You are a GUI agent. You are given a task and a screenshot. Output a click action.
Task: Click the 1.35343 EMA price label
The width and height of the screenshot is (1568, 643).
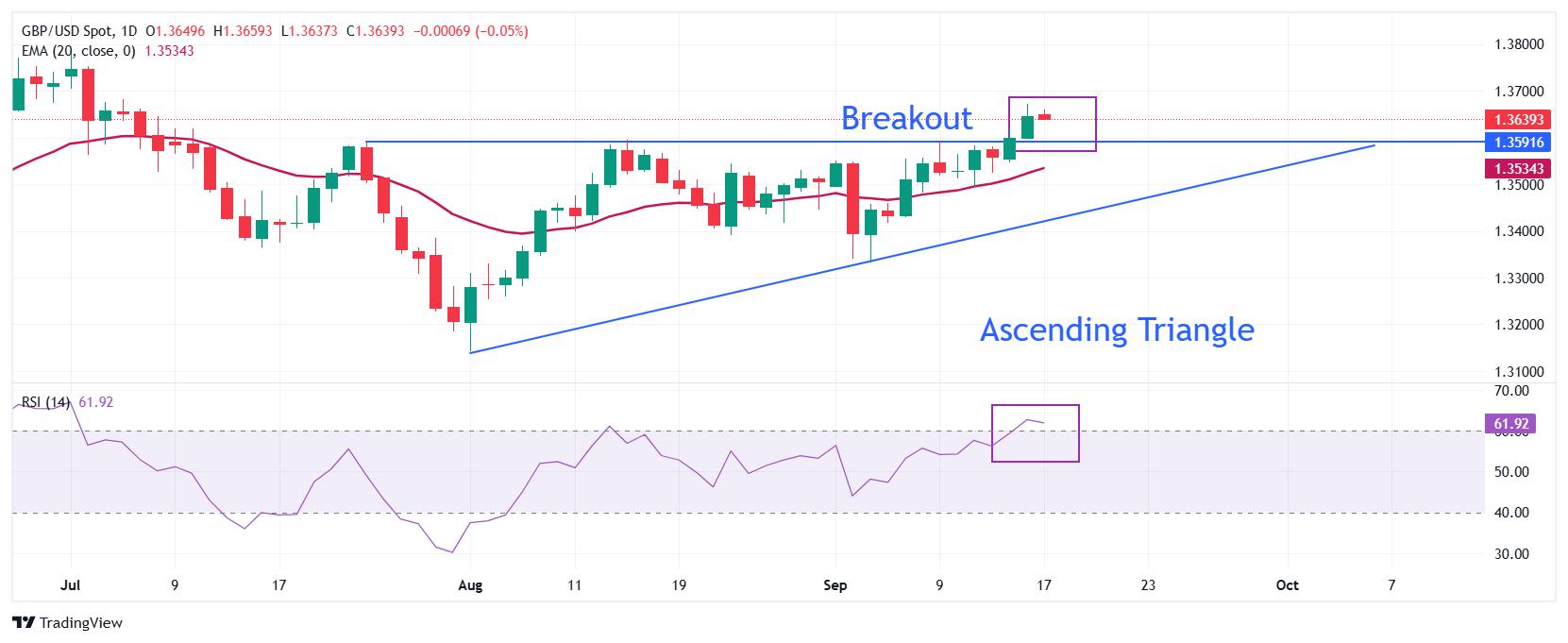[1519, 169]
